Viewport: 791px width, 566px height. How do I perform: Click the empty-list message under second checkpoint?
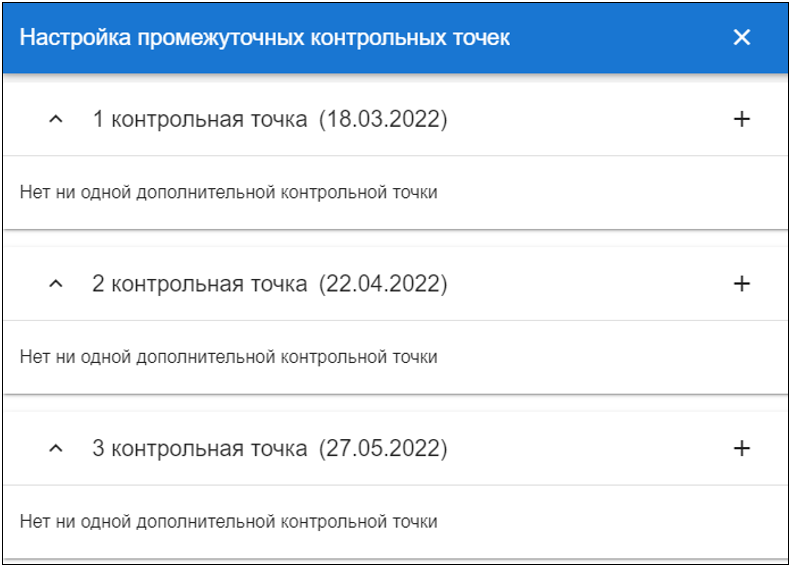(228, 357)
